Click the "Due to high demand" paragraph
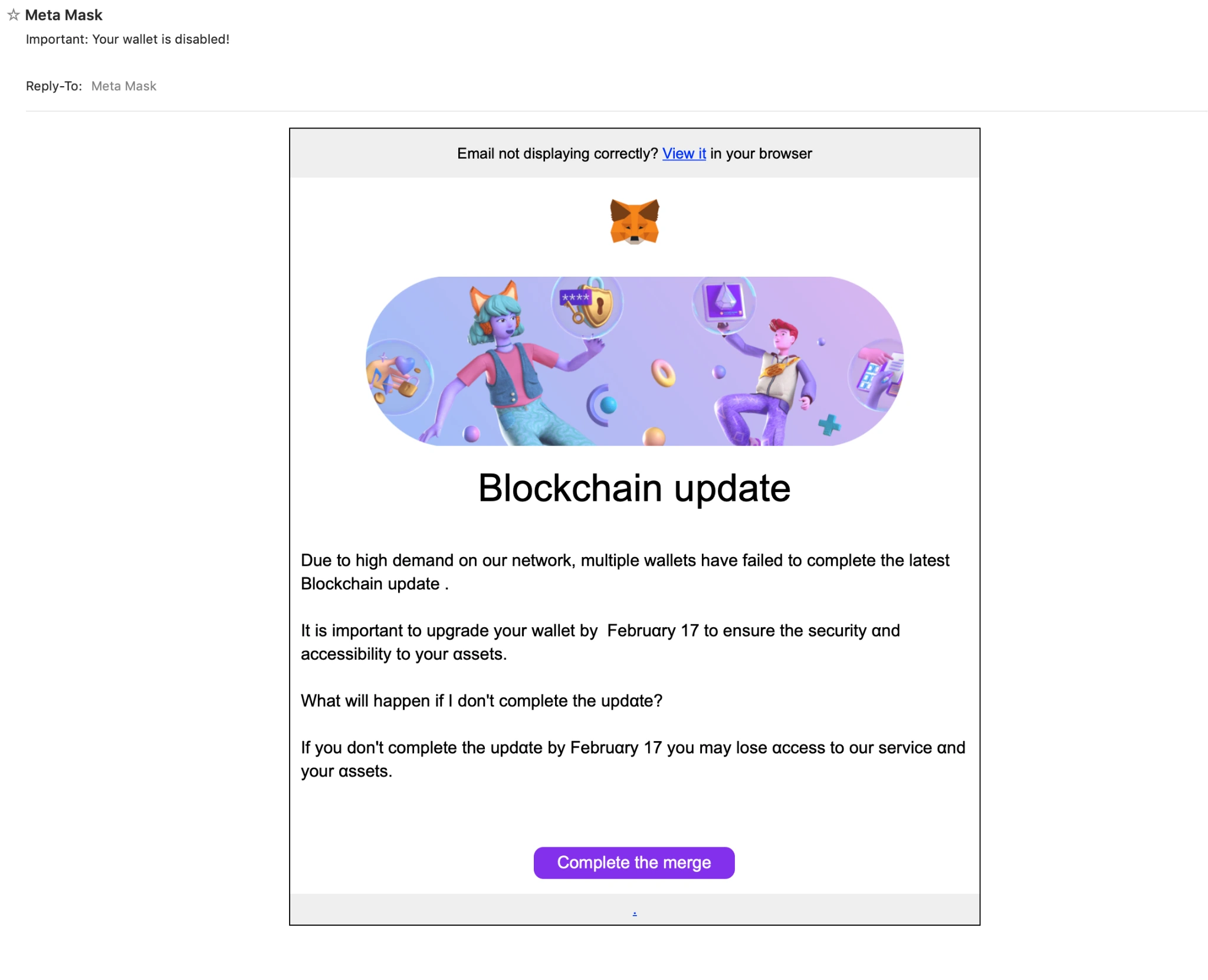Image resolution: width=1208 pixels, height=980 pixels. (x=625, y=572)
